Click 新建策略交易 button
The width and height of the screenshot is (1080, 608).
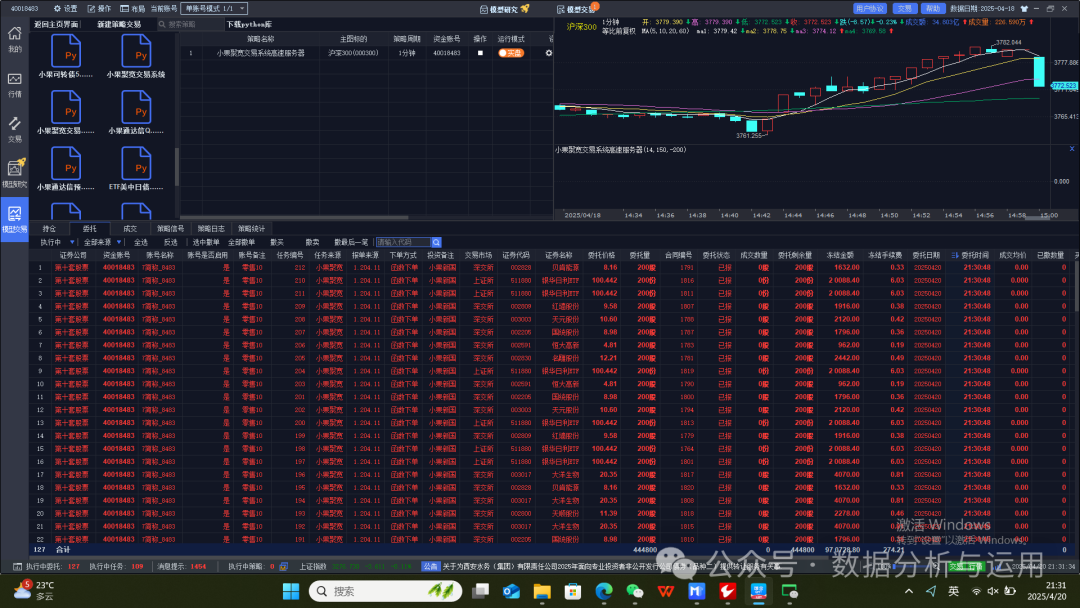tap(118, 24)
